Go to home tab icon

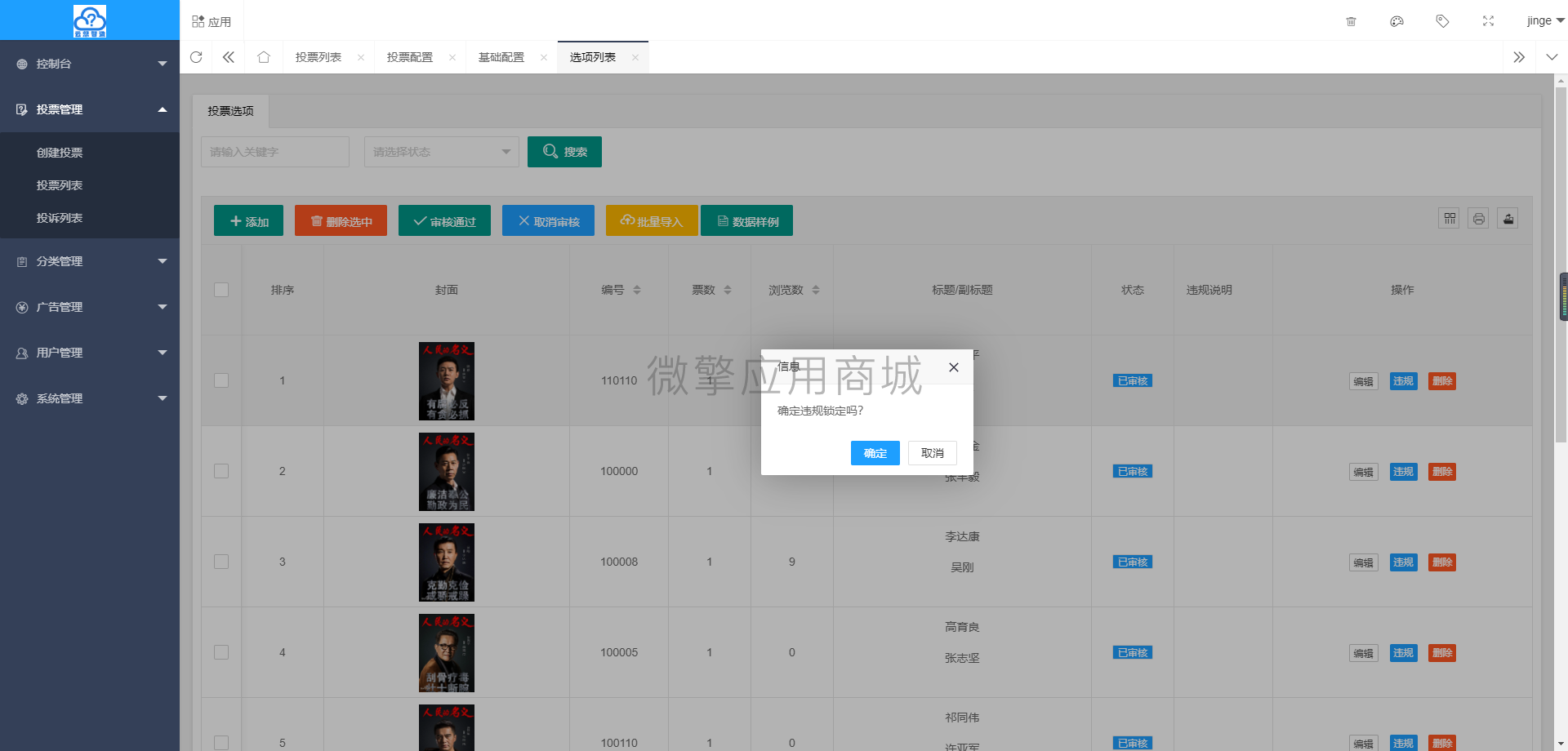point(264,57)
